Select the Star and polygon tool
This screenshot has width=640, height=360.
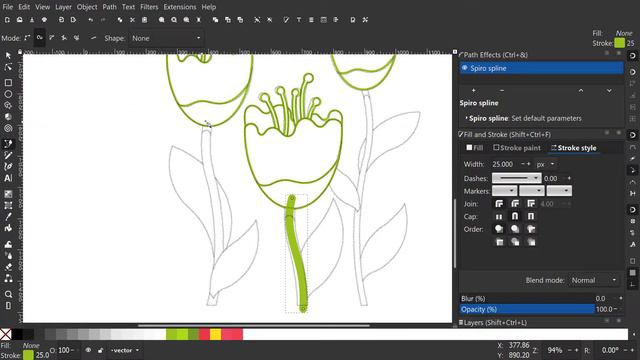coord(8,105)
